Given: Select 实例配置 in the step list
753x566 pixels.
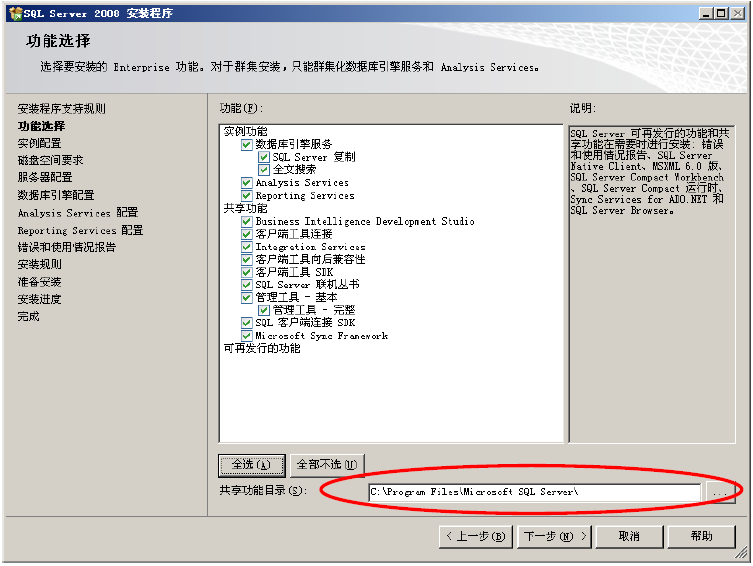Looking at the screenshot, I should tap(39, 143).
